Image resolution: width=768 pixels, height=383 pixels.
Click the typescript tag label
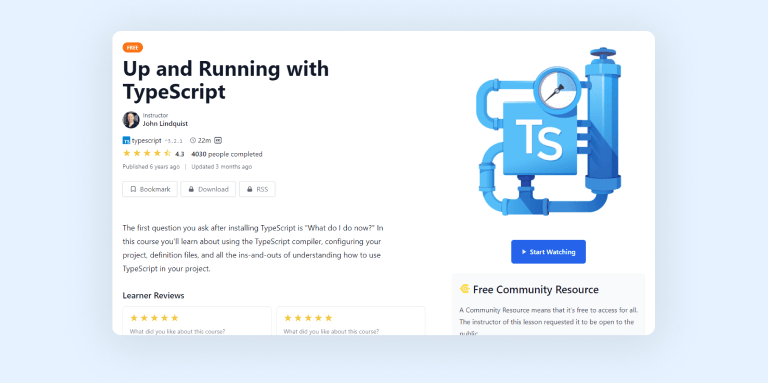pos(146,141)
